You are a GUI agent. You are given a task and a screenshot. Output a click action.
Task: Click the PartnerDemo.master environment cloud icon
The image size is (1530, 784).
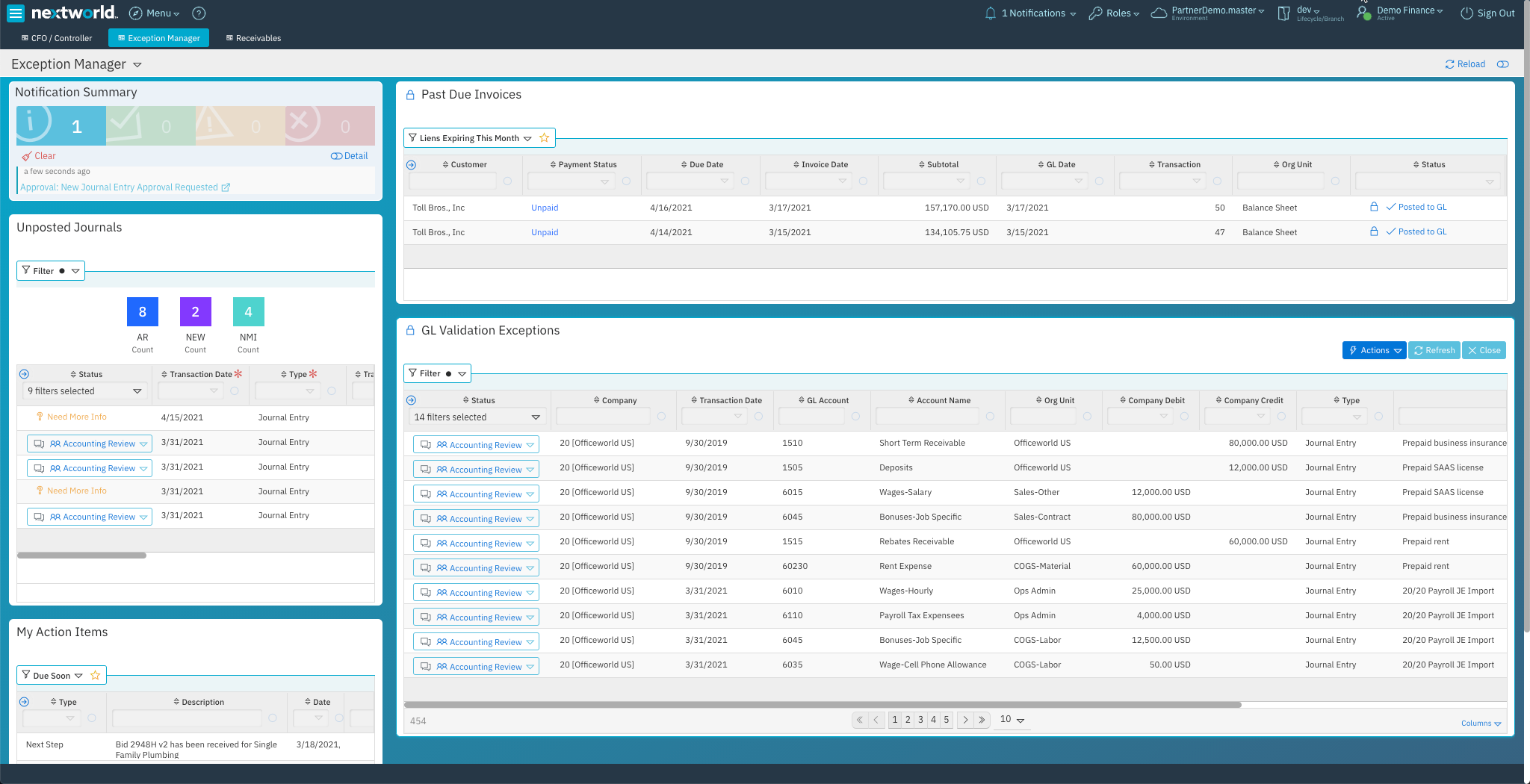pyautogui.click(x=1158, y=13)
